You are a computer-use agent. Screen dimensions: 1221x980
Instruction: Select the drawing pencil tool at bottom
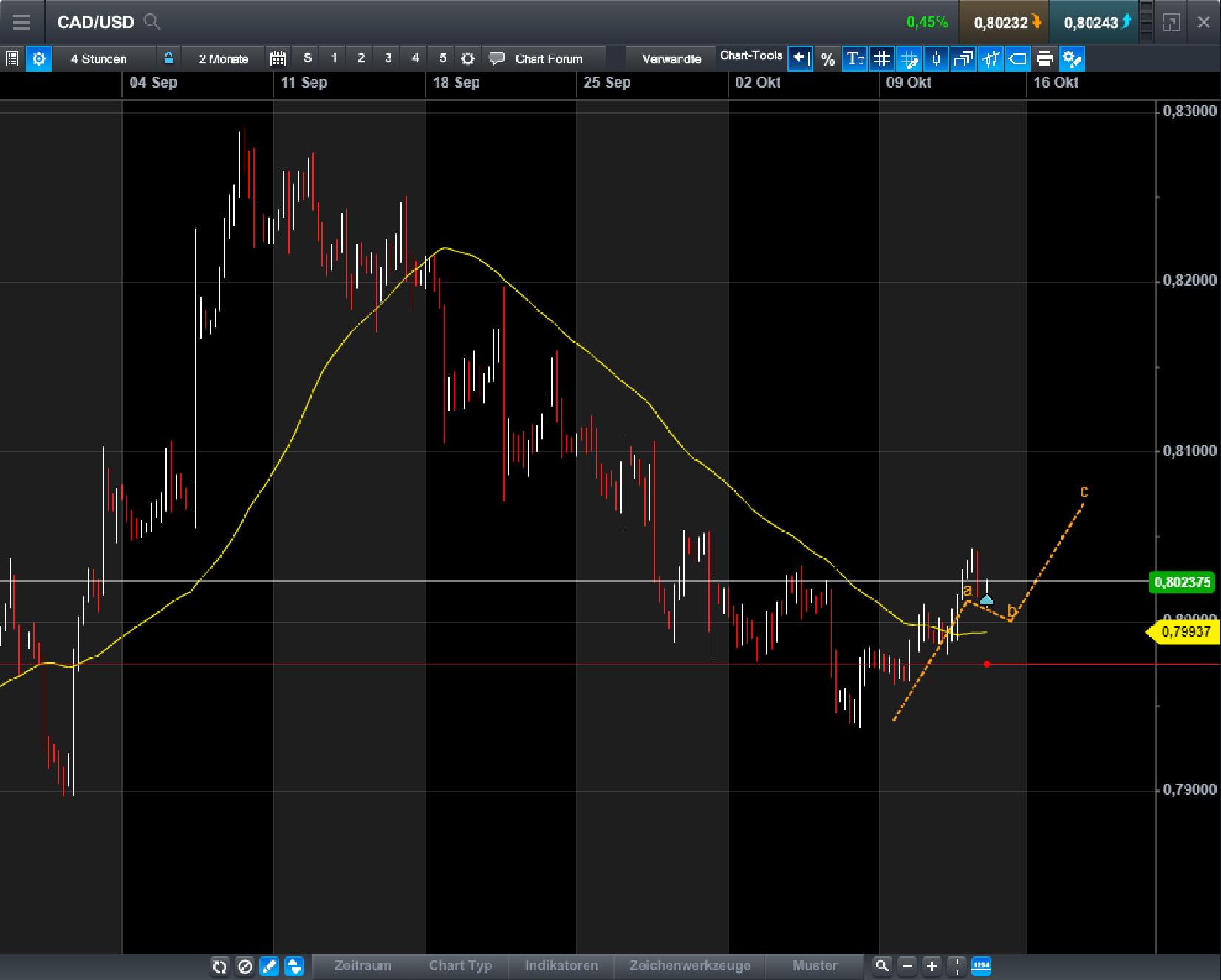coord(269,967)
